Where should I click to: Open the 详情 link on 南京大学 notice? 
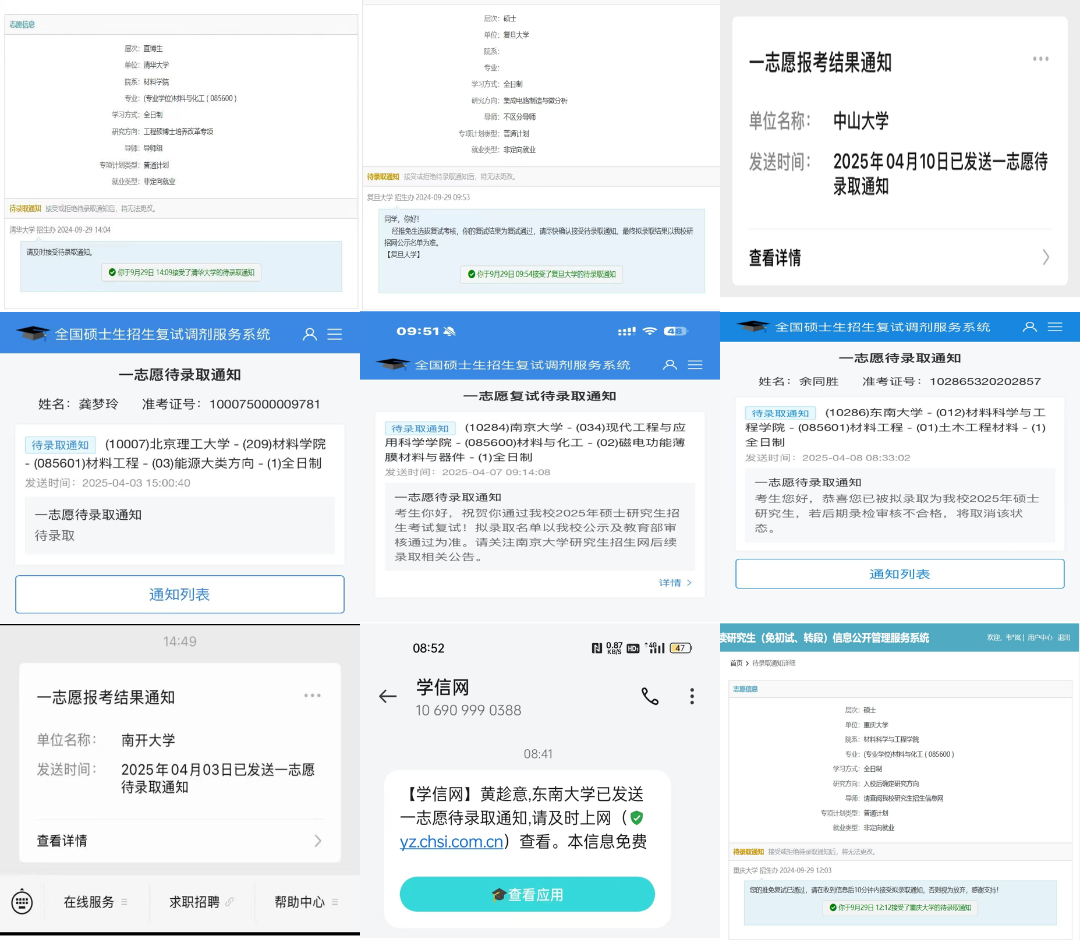pos(673,583)
